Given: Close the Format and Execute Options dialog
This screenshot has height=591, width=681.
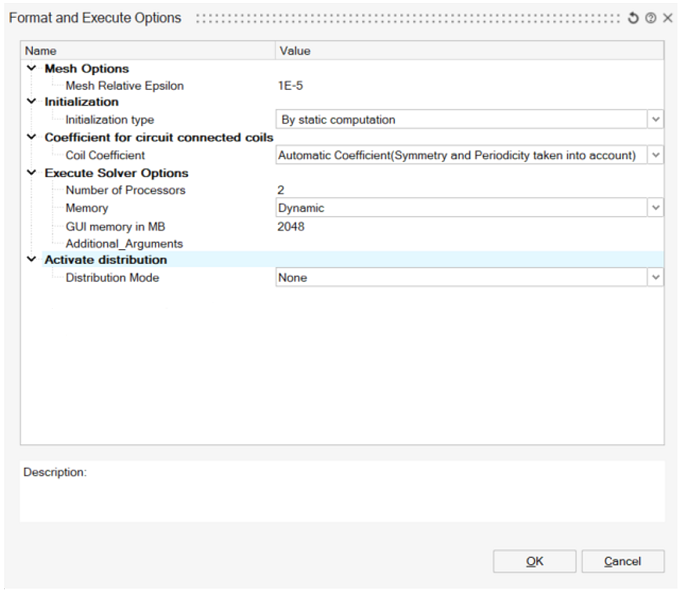Looking at the screenshot, I should (667, 18).
